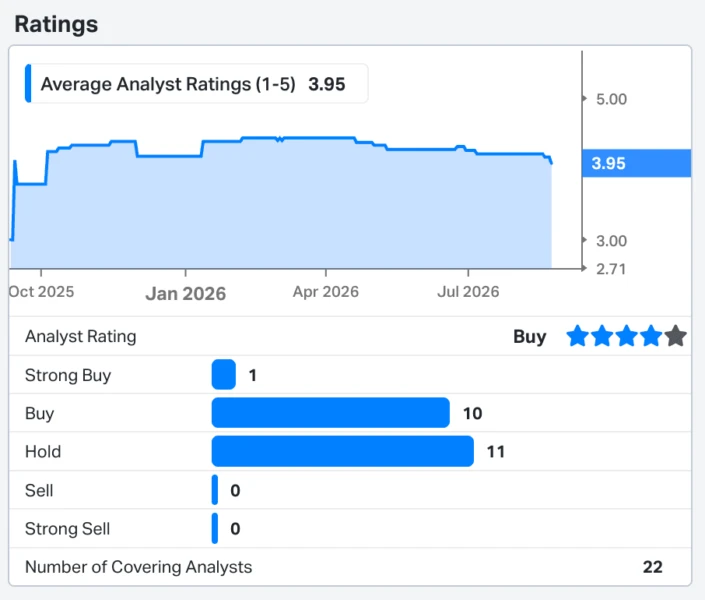Click the Sell rating bar
The height and width of the screenshot is (600, 705).
point(215,490)
